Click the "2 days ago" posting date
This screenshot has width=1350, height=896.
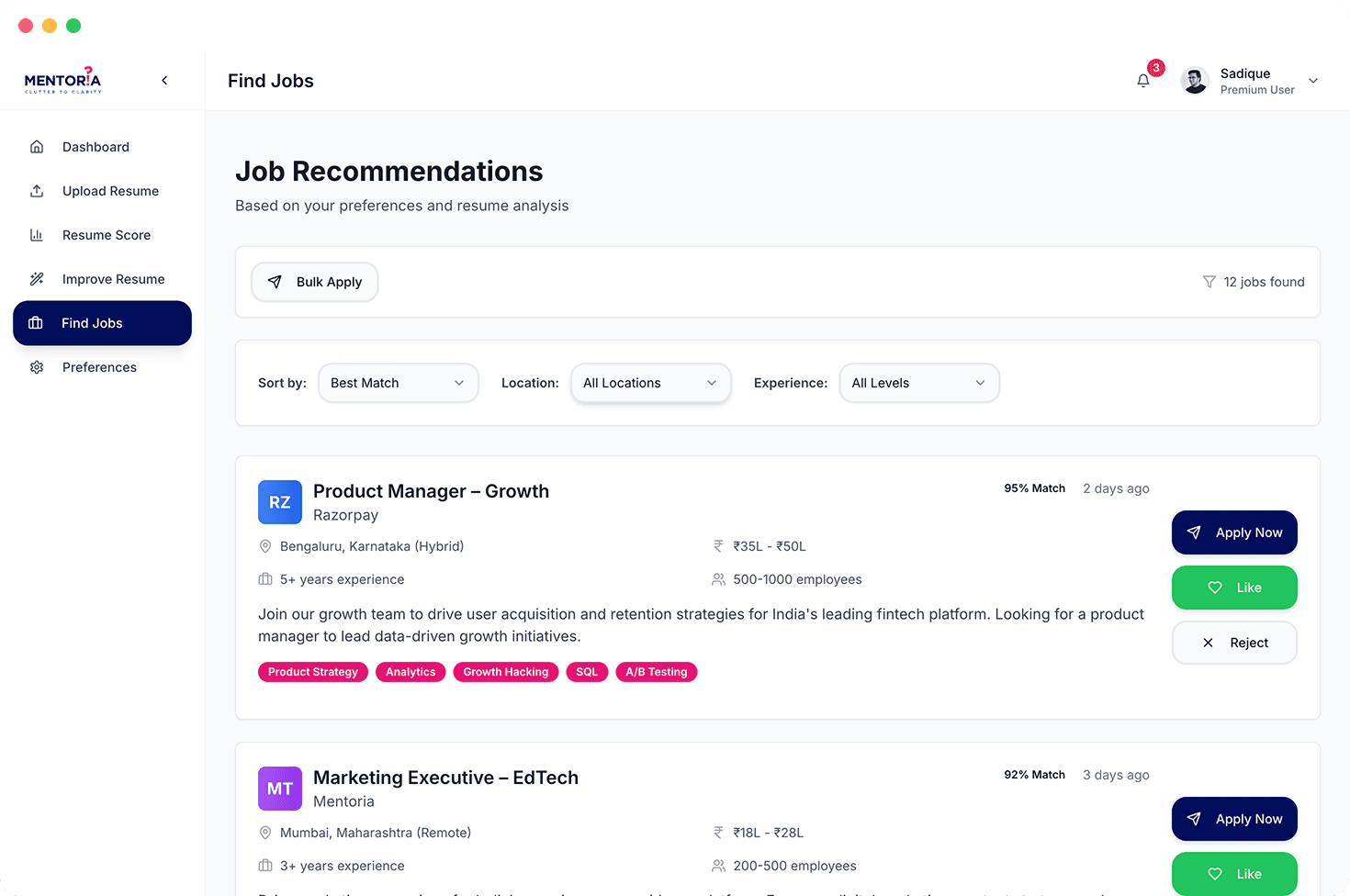click(1116, 488)
